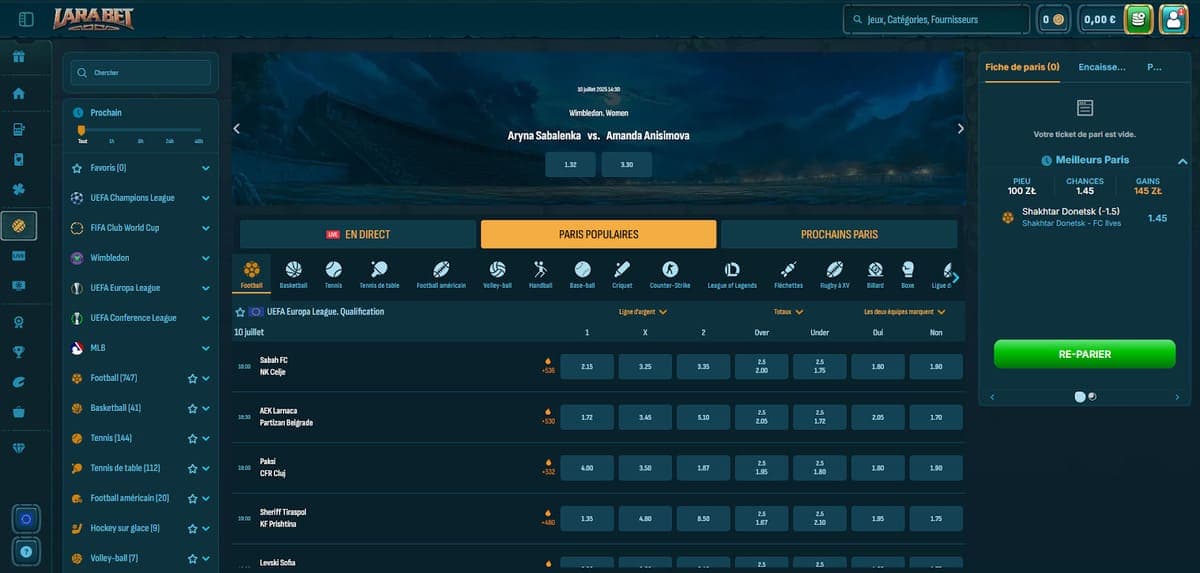Go to home via sidebar house icon
The image size is (1200, 573).
(18, 94)
